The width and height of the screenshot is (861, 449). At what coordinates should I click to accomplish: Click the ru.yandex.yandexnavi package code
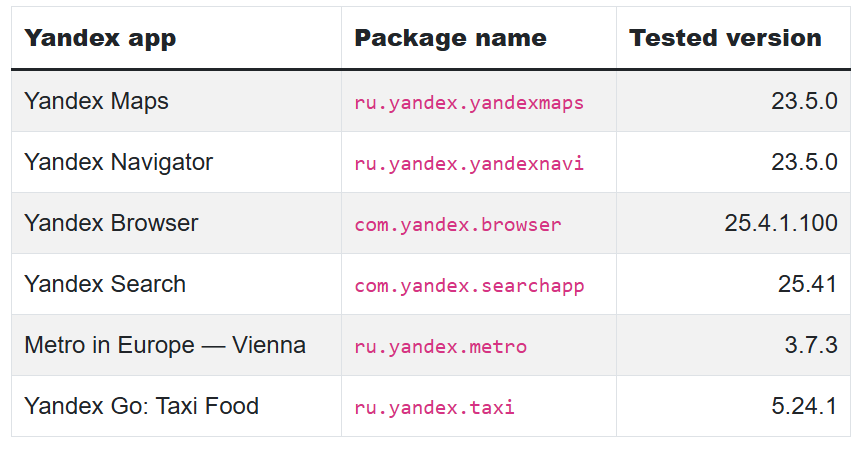click(469, 164)
